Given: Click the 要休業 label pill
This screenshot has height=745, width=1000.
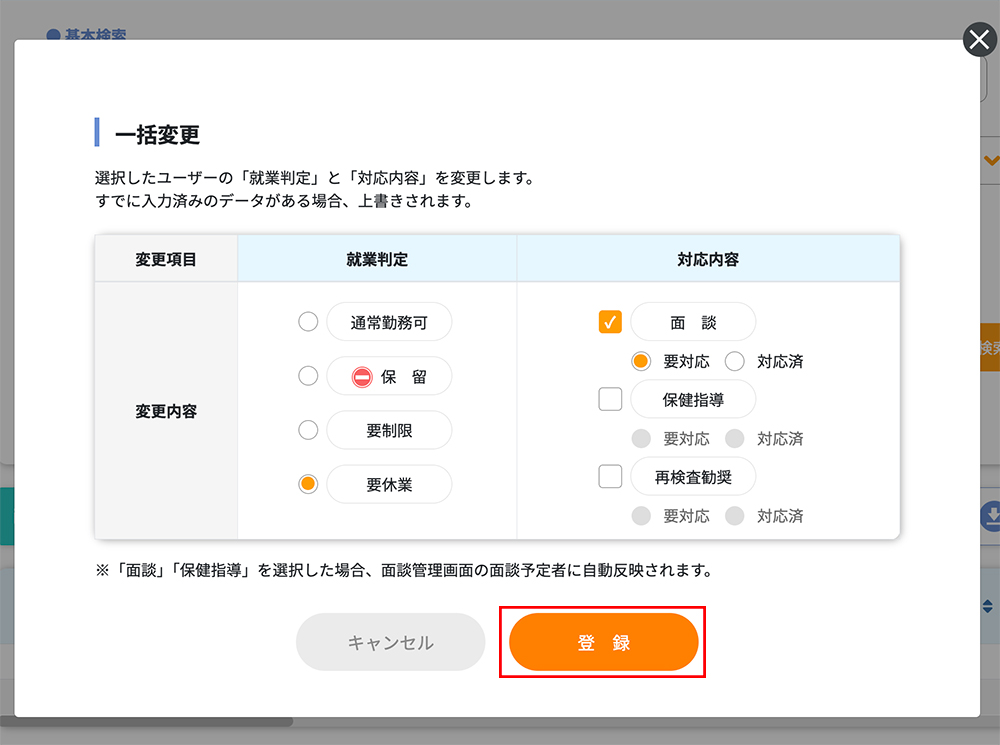Looking at the screenshot, I should tap(389, 484).
